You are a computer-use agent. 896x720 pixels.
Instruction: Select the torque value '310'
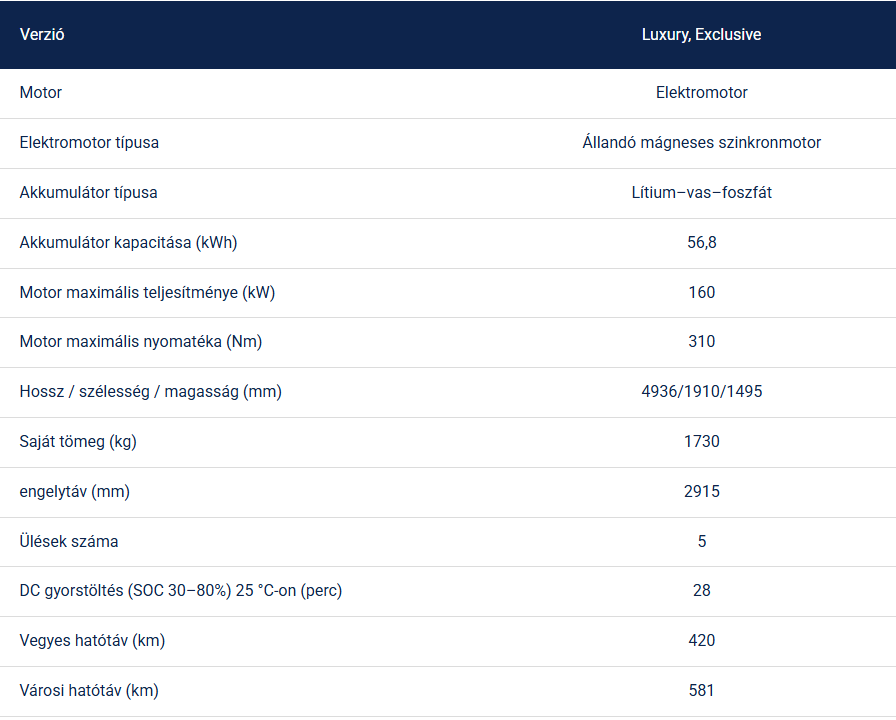[701, 342]
